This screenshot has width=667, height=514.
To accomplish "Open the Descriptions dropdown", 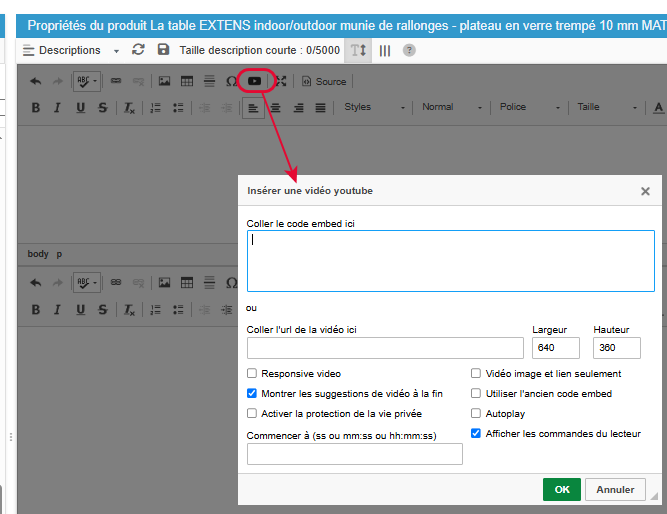I will (70, 50).
